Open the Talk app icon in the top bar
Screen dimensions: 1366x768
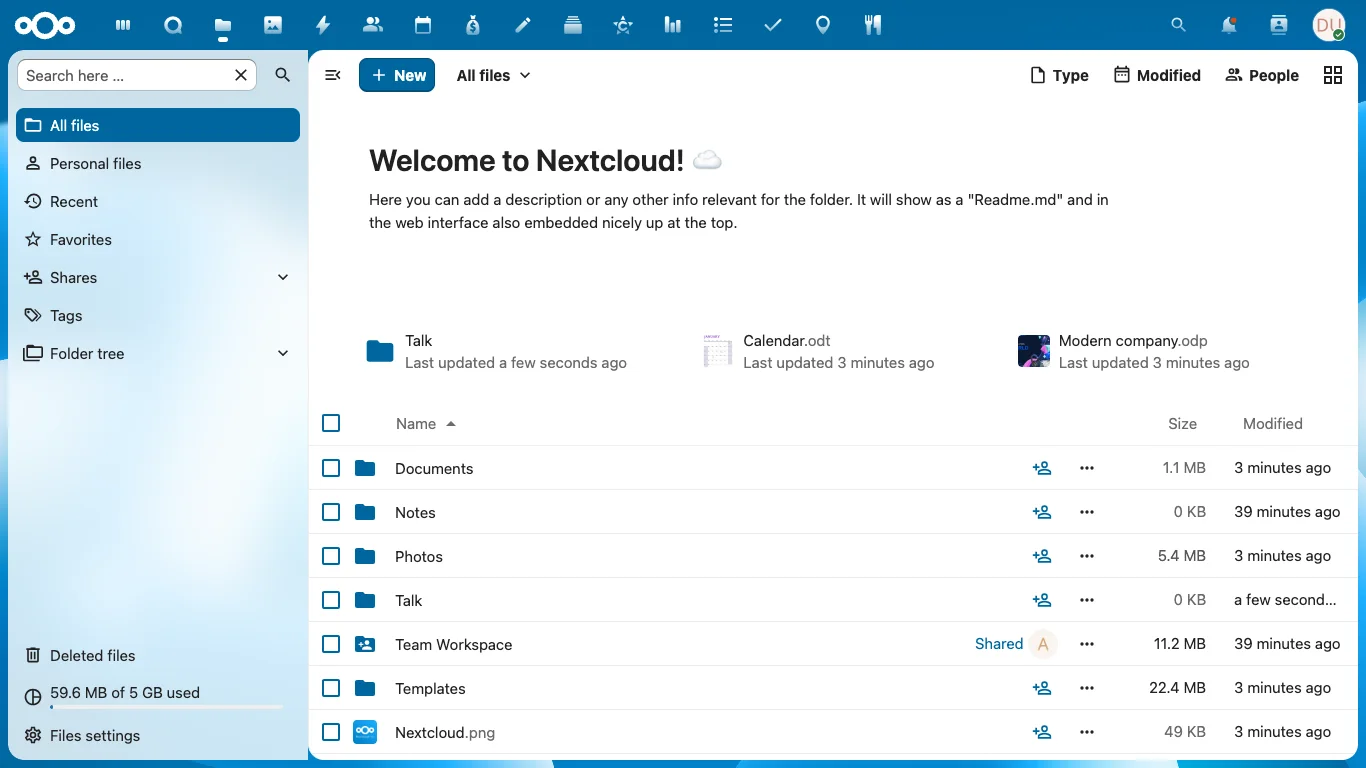click(173, 25)
